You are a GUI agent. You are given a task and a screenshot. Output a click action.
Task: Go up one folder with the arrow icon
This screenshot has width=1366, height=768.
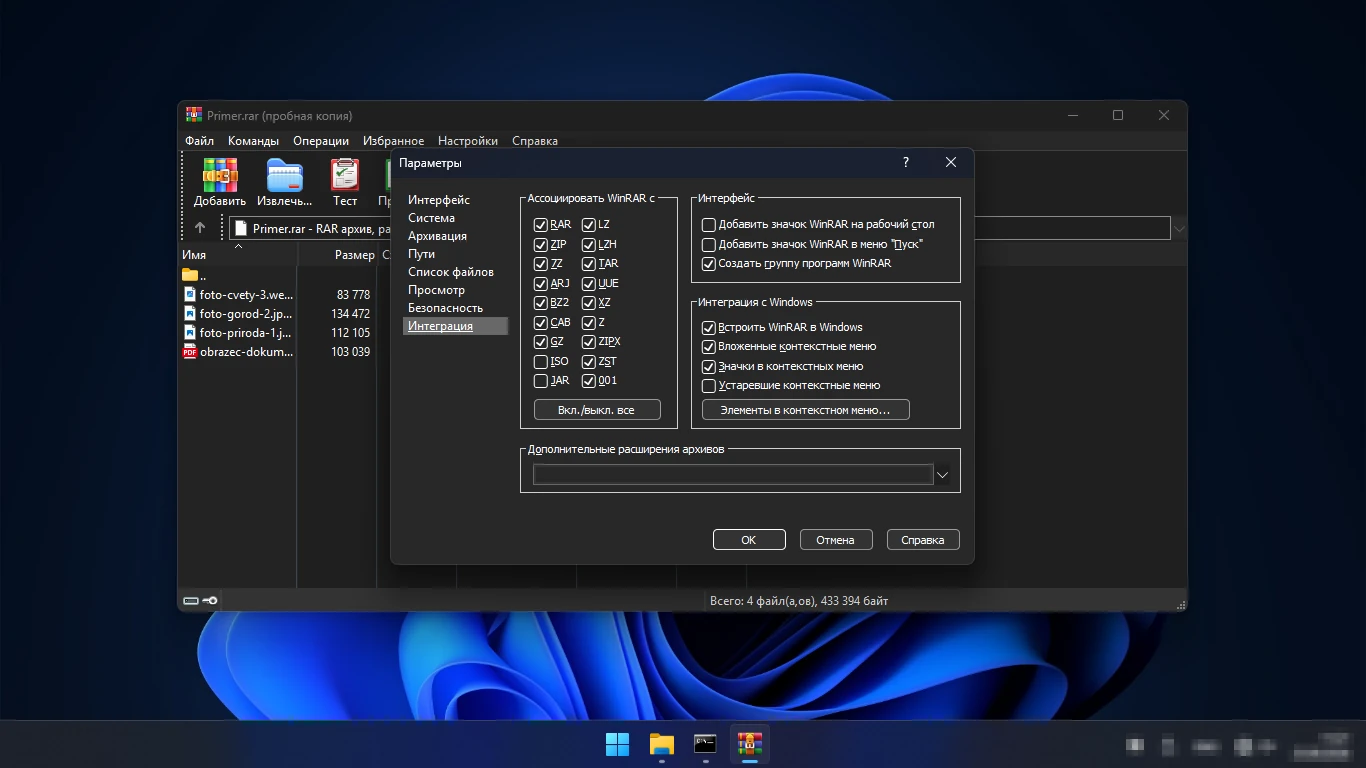[x=200, y=228]
